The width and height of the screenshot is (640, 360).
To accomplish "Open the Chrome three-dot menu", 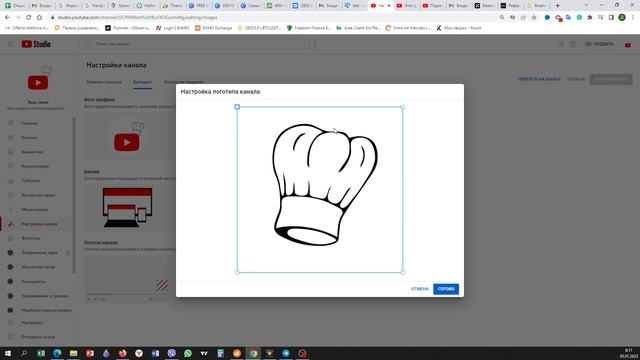I will click(633, 18).
